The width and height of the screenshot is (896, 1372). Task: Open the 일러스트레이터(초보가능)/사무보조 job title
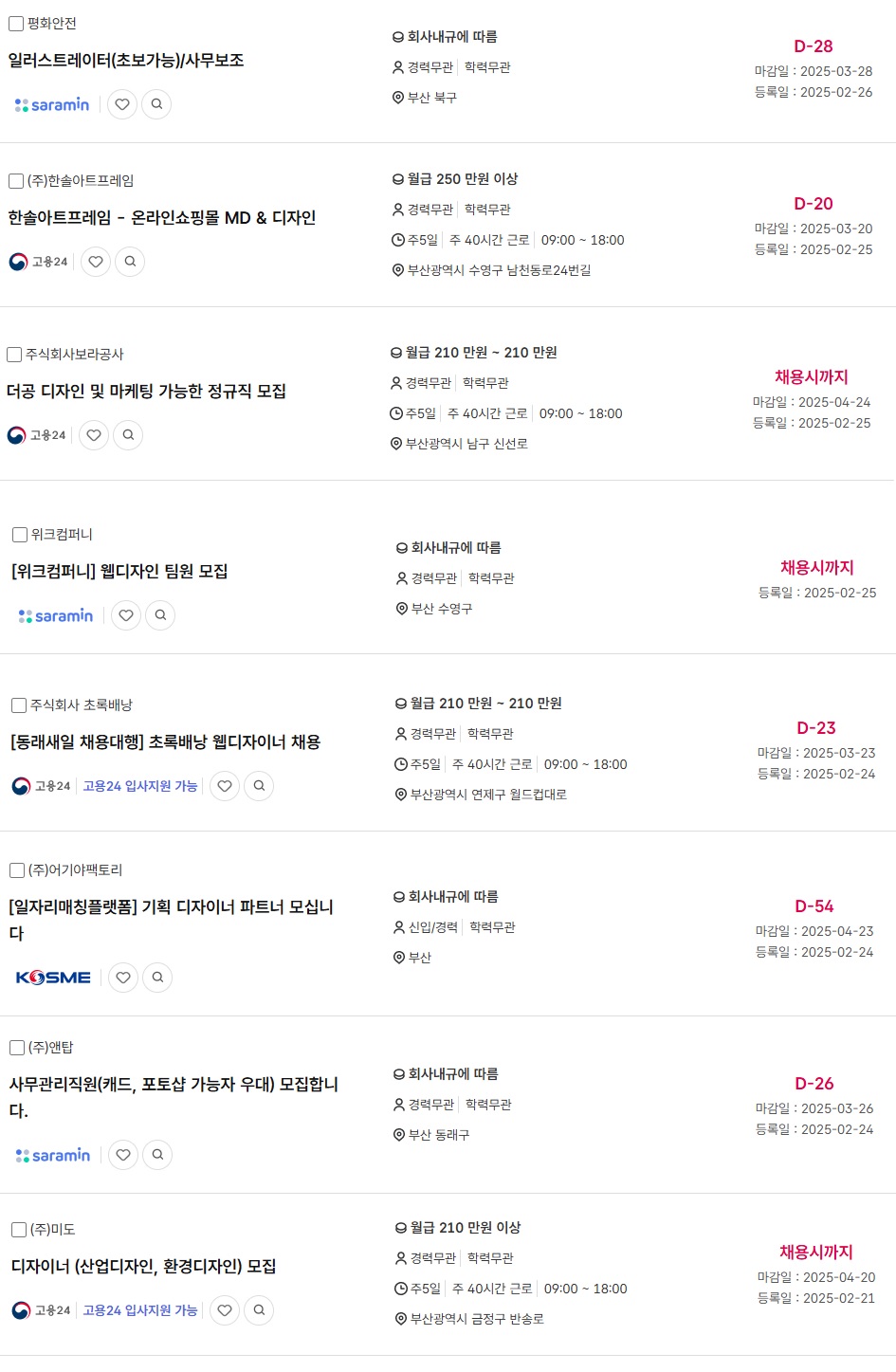click(x=126, y=61)
